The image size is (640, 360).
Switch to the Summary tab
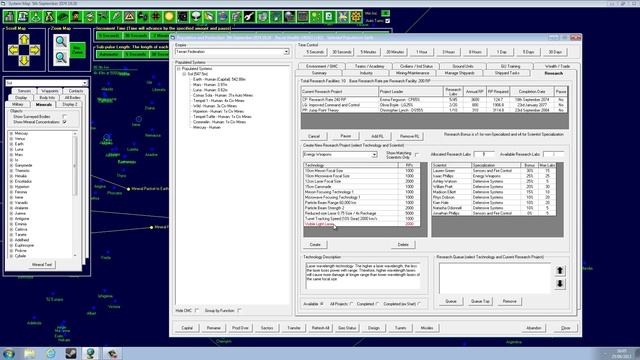(x=319, y=73)
